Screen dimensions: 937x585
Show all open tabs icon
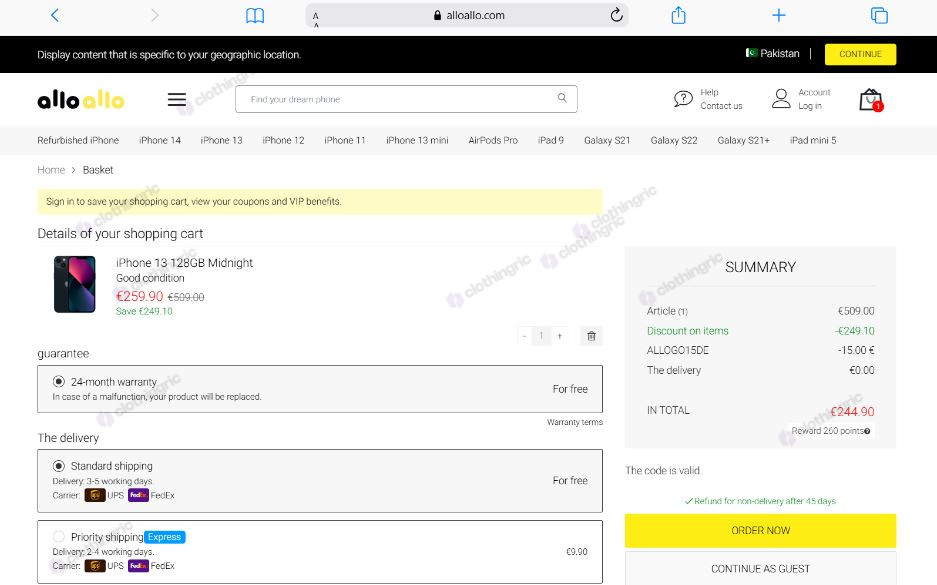(x=879, y=16)
